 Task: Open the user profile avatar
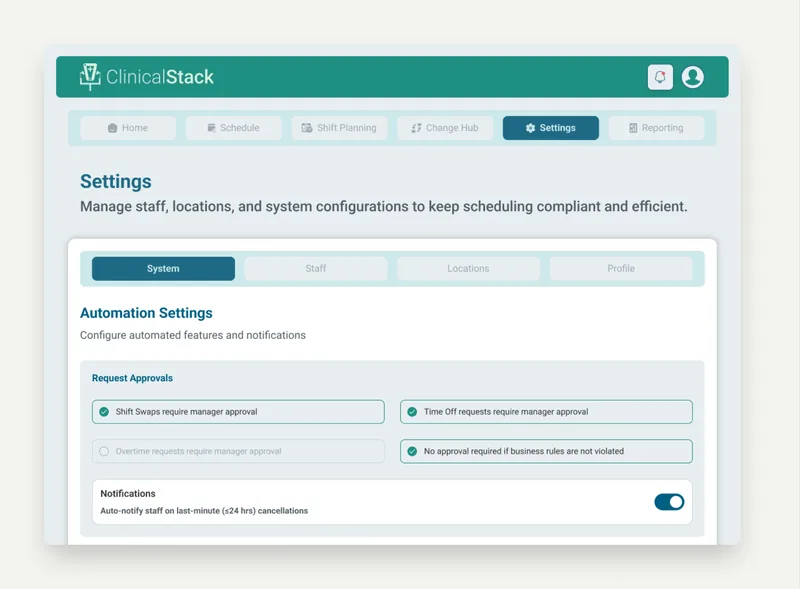tap(693, 77)
